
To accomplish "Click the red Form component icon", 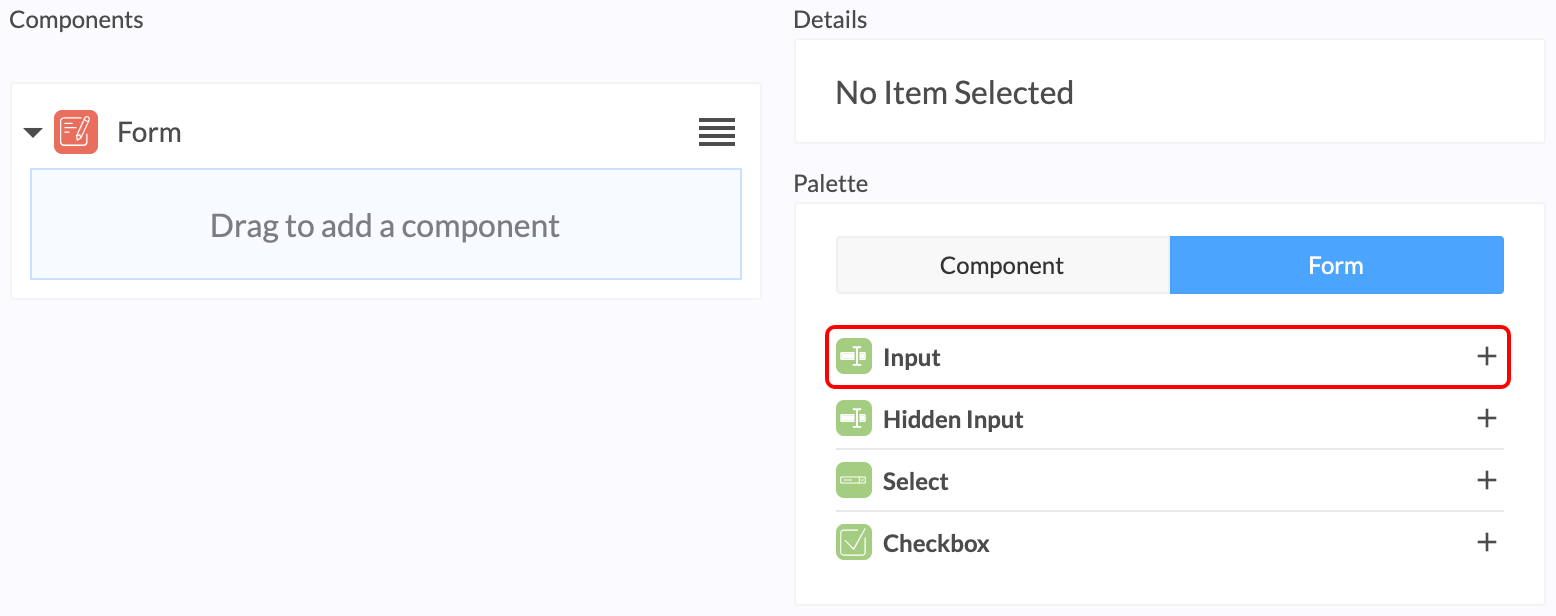I will pos(76,132).
